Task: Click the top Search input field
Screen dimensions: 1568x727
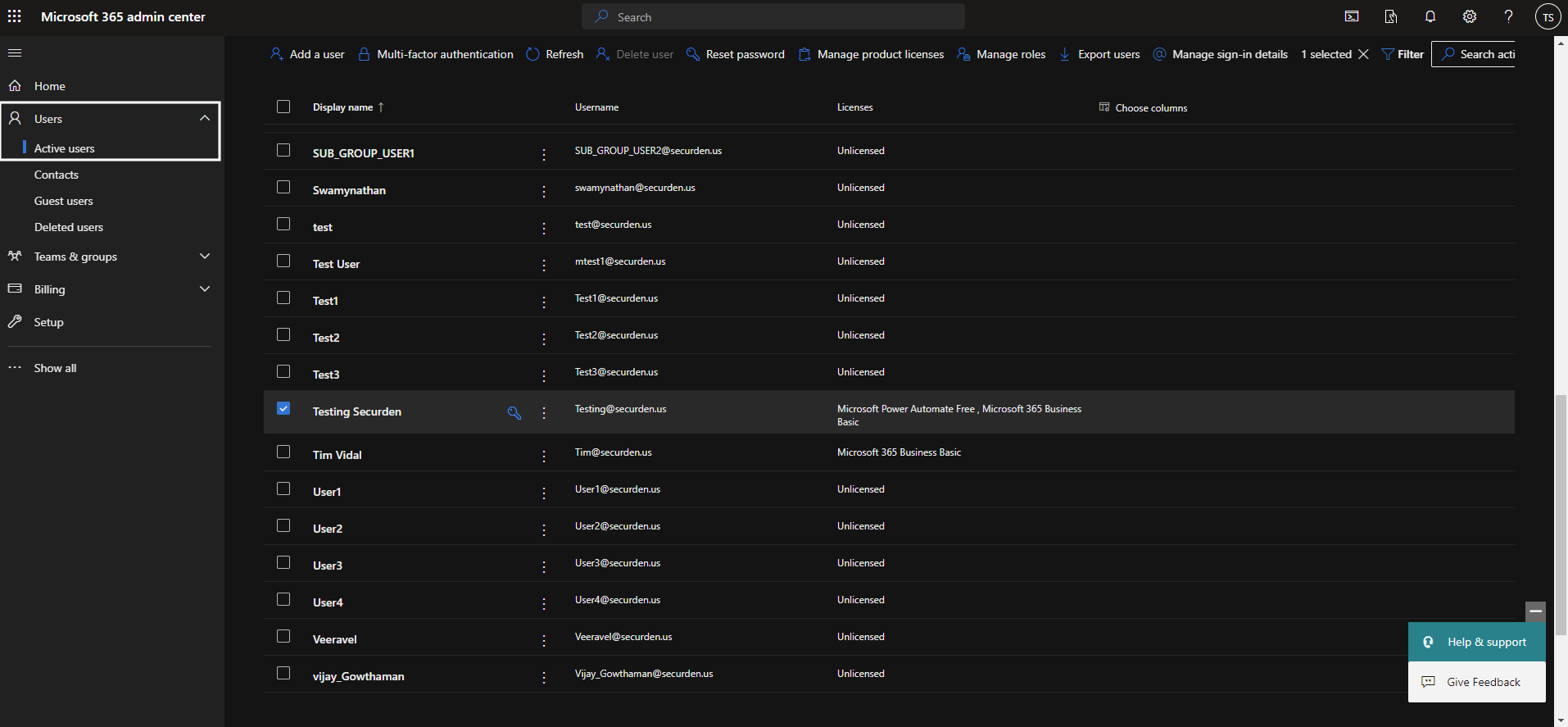Action: coord(773,16)
